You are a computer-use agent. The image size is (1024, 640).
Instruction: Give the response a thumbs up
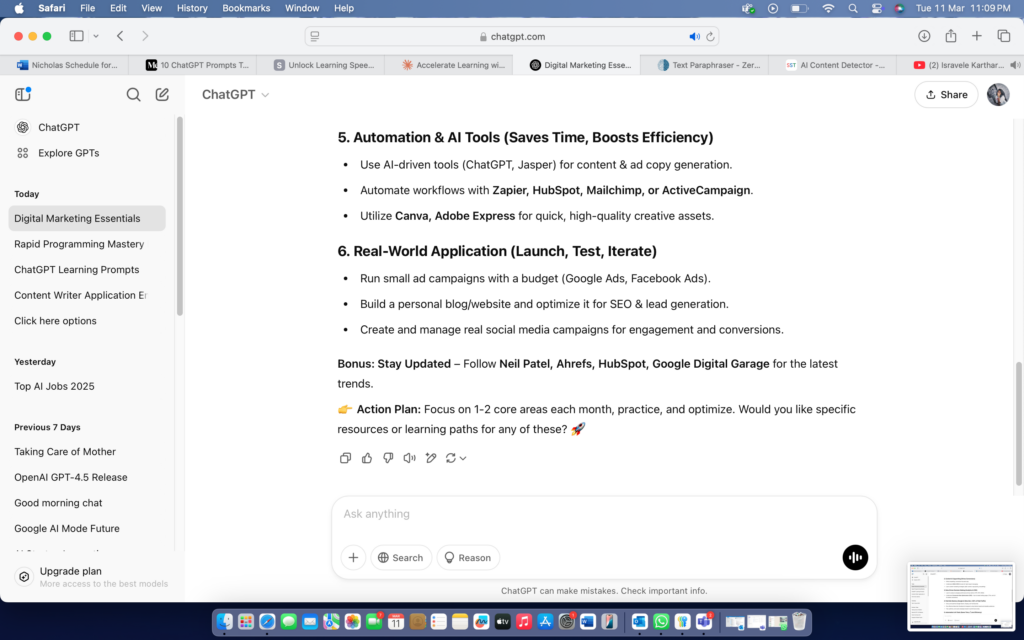(367, 458)
